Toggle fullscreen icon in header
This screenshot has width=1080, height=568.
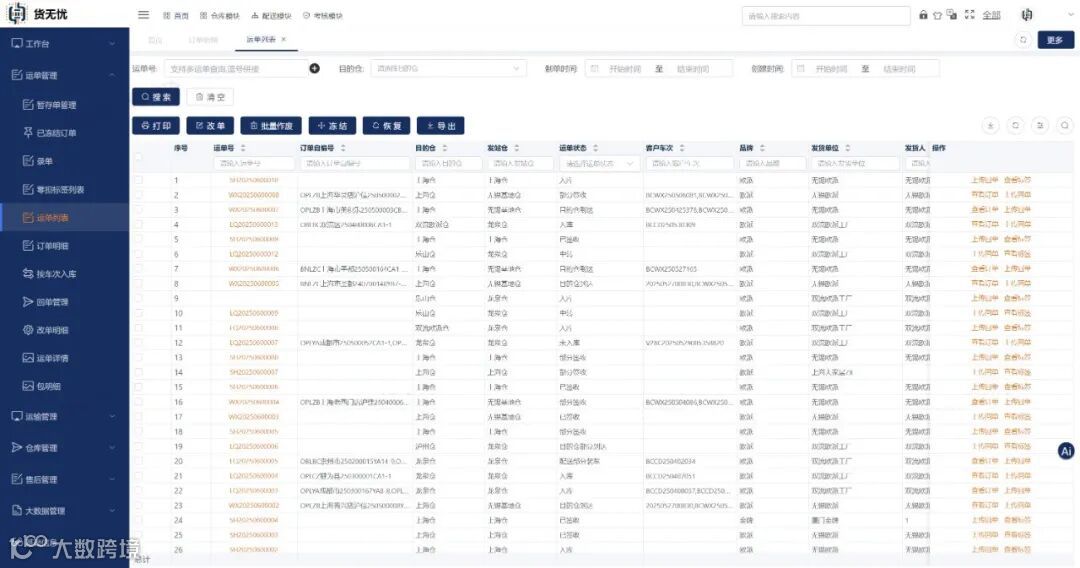(x=969, y=14)
